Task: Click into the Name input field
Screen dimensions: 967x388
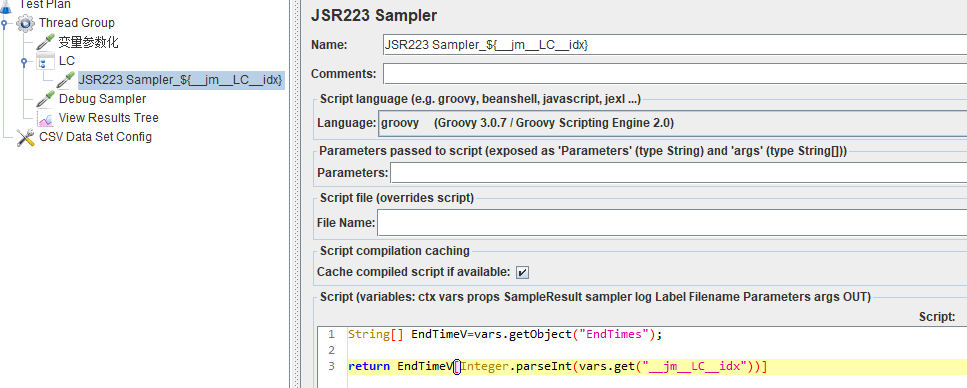Action: click(675, 45)
